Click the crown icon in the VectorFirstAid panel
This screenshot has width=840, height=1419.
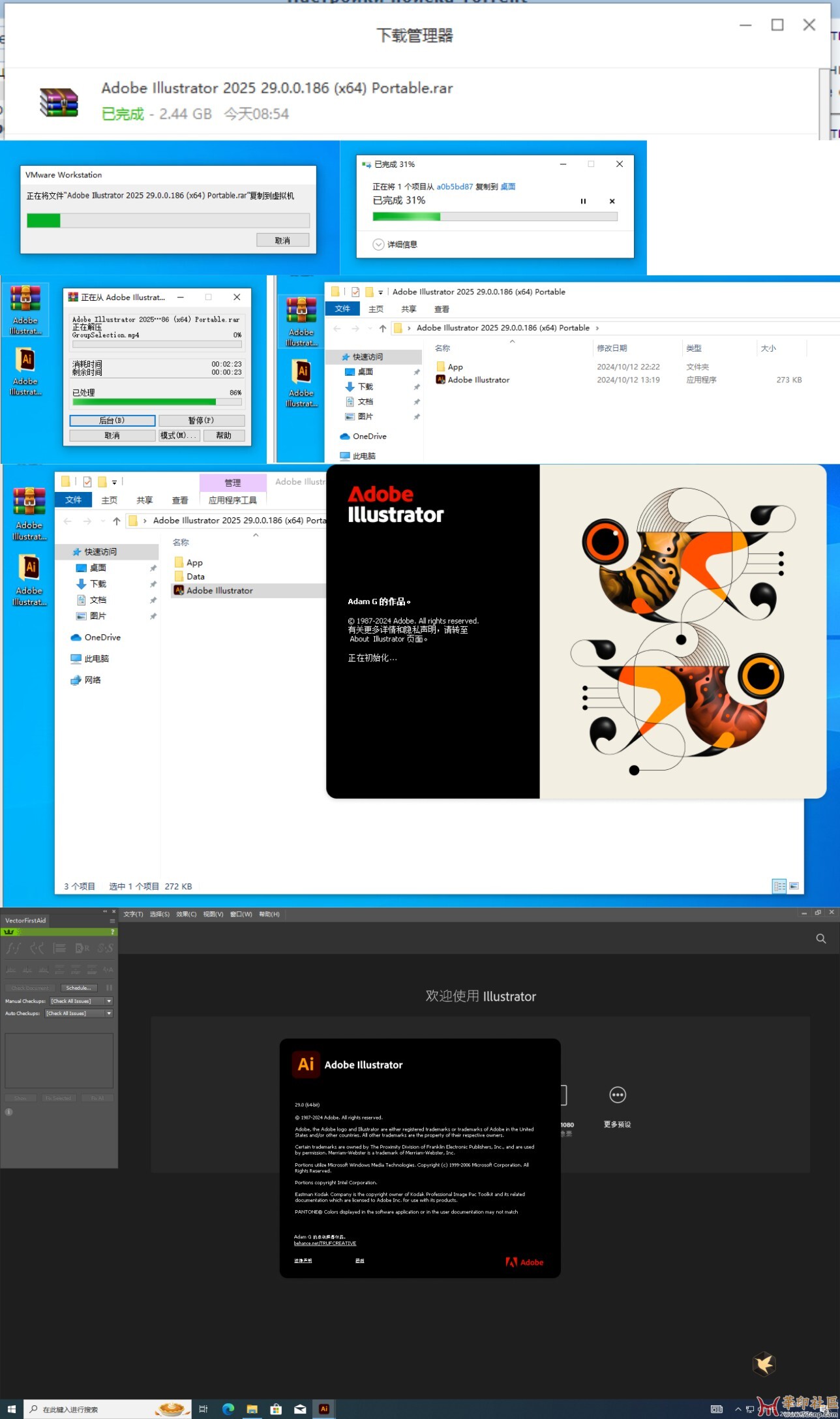pos(9,932)
